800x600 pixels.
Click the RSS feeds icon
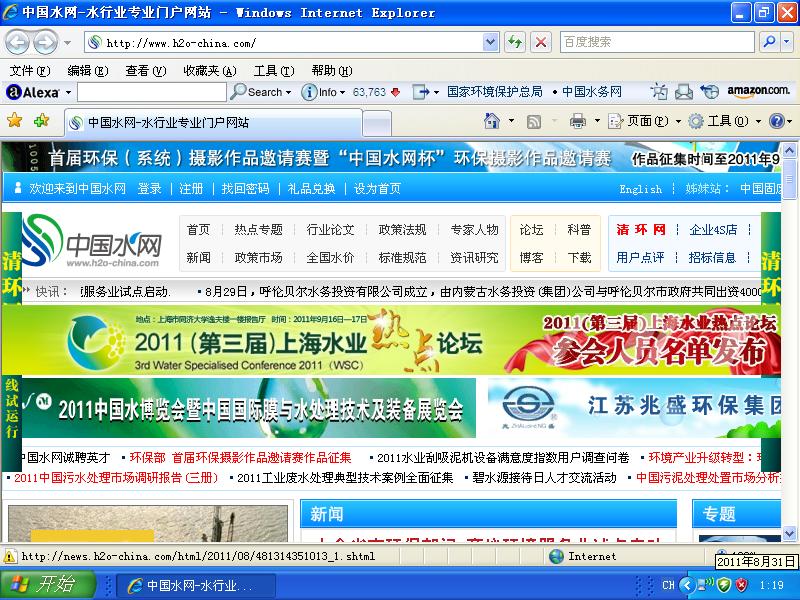tap(534, 121)
